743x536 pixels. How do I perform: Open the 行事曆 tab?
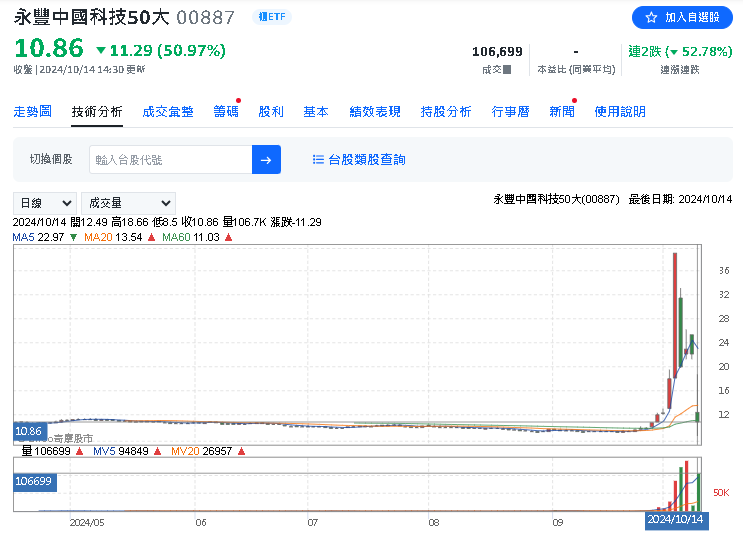click(x=510, y=111)
